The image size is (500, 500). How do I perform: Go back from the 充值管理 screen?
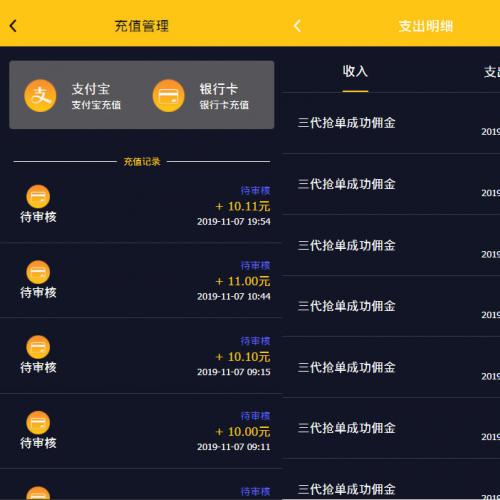click(x=13, y=26)
